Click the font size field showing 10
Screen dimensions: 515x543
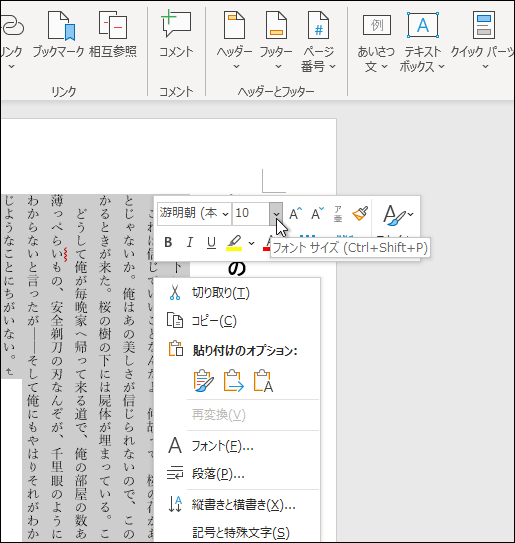pos(251,213)
